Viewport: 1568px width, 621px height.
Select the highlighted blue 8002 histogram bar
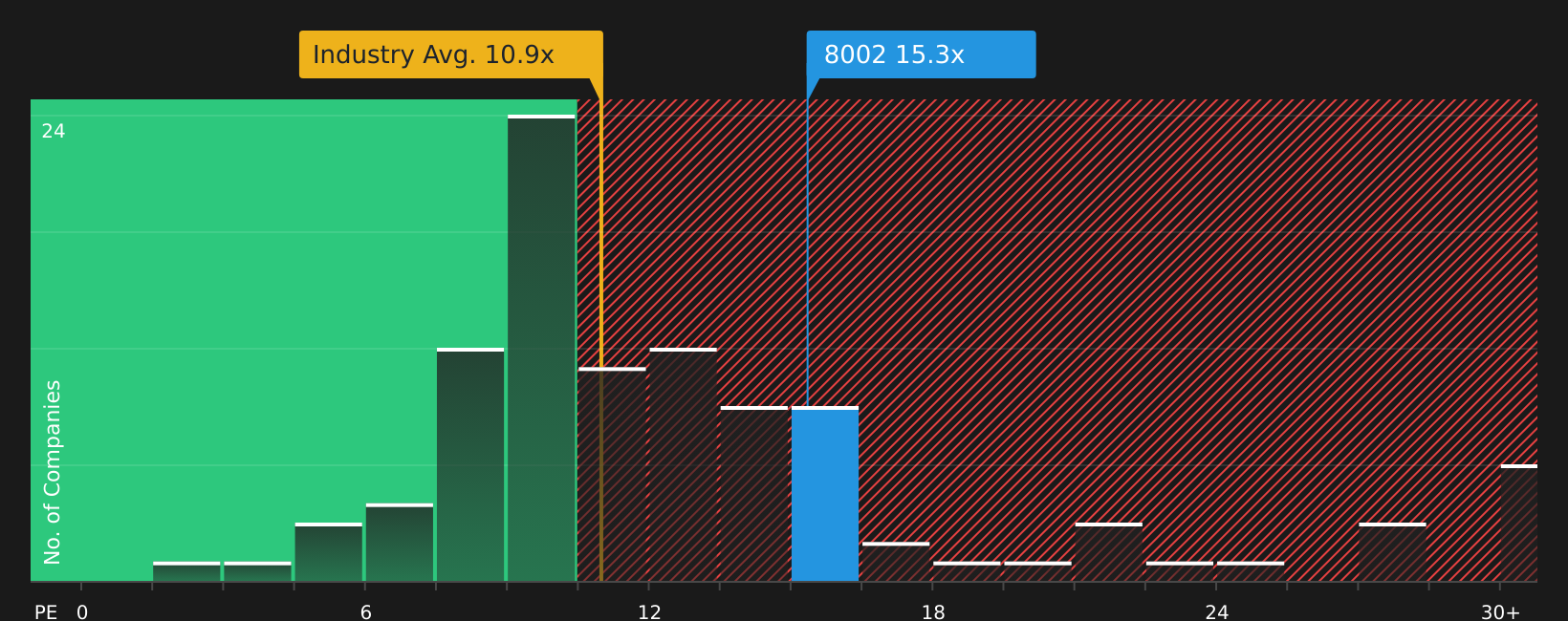point(825,494)
